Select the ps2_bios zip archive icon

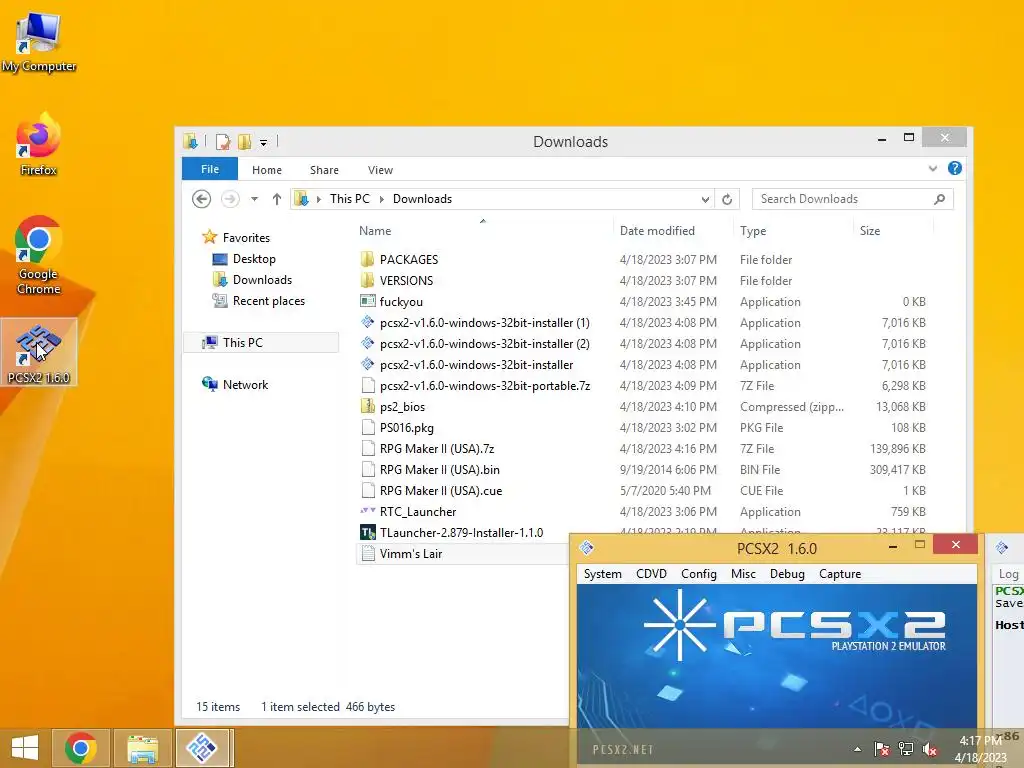pos(368,406)
